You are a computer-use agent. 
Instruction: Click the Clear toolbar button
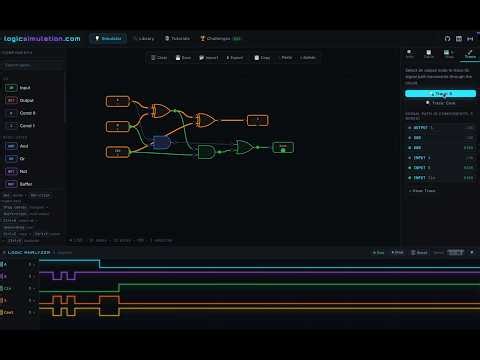(159, 58)
